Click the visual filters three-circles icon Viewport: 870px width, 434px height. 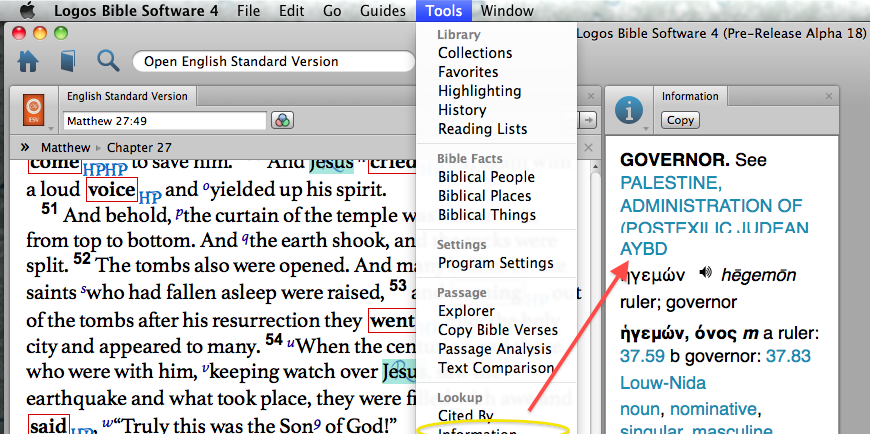pos(282,120)
